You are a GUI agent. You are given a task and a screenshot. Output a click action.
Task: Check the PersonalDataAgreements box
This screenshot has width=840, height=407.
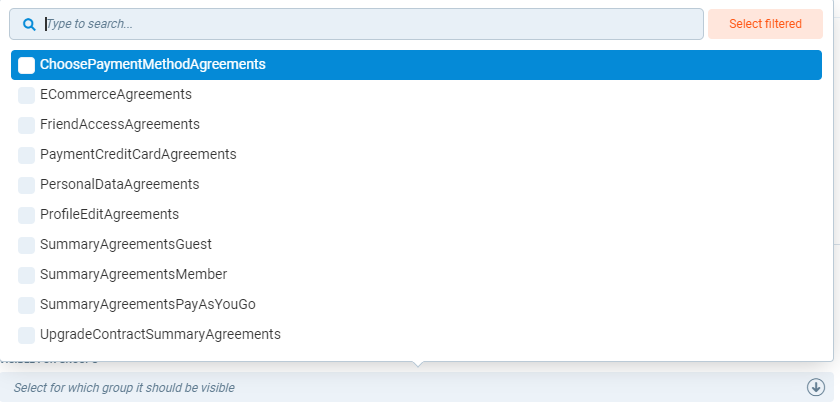pyautogui.click(x=27, y=185)
